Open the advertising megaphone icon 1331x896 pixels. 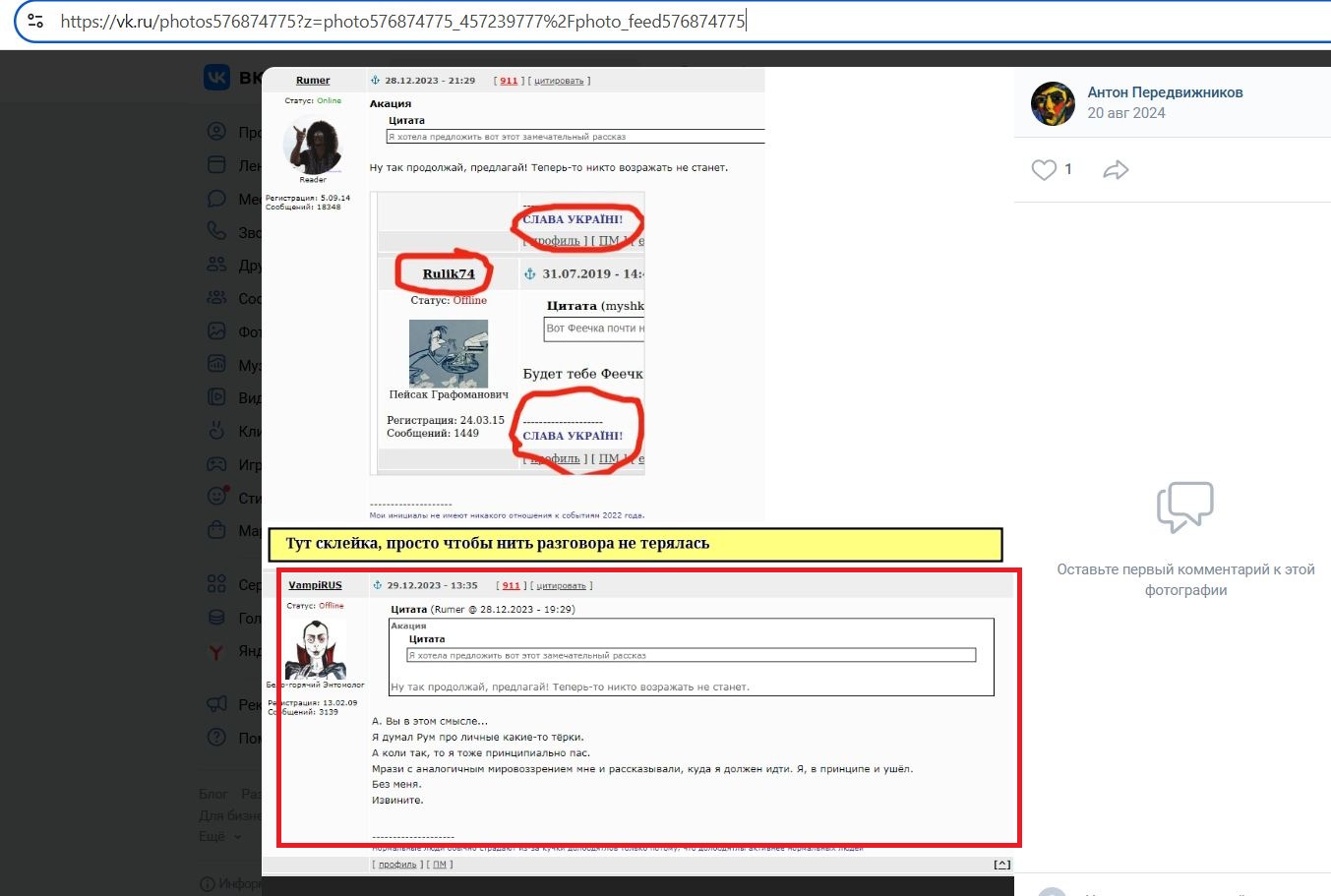pyautogui.click(x=217, y=704)
